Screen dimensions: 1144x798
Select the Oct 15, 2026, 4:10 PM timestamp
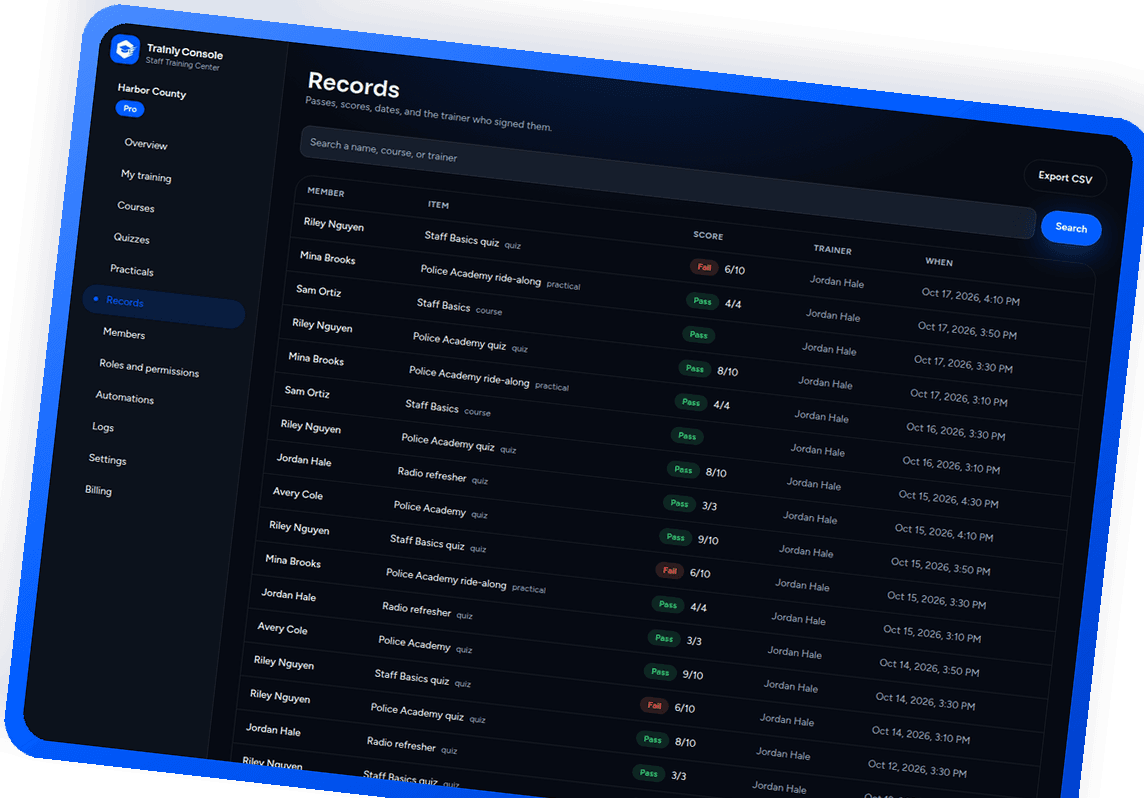coord(944,532)
